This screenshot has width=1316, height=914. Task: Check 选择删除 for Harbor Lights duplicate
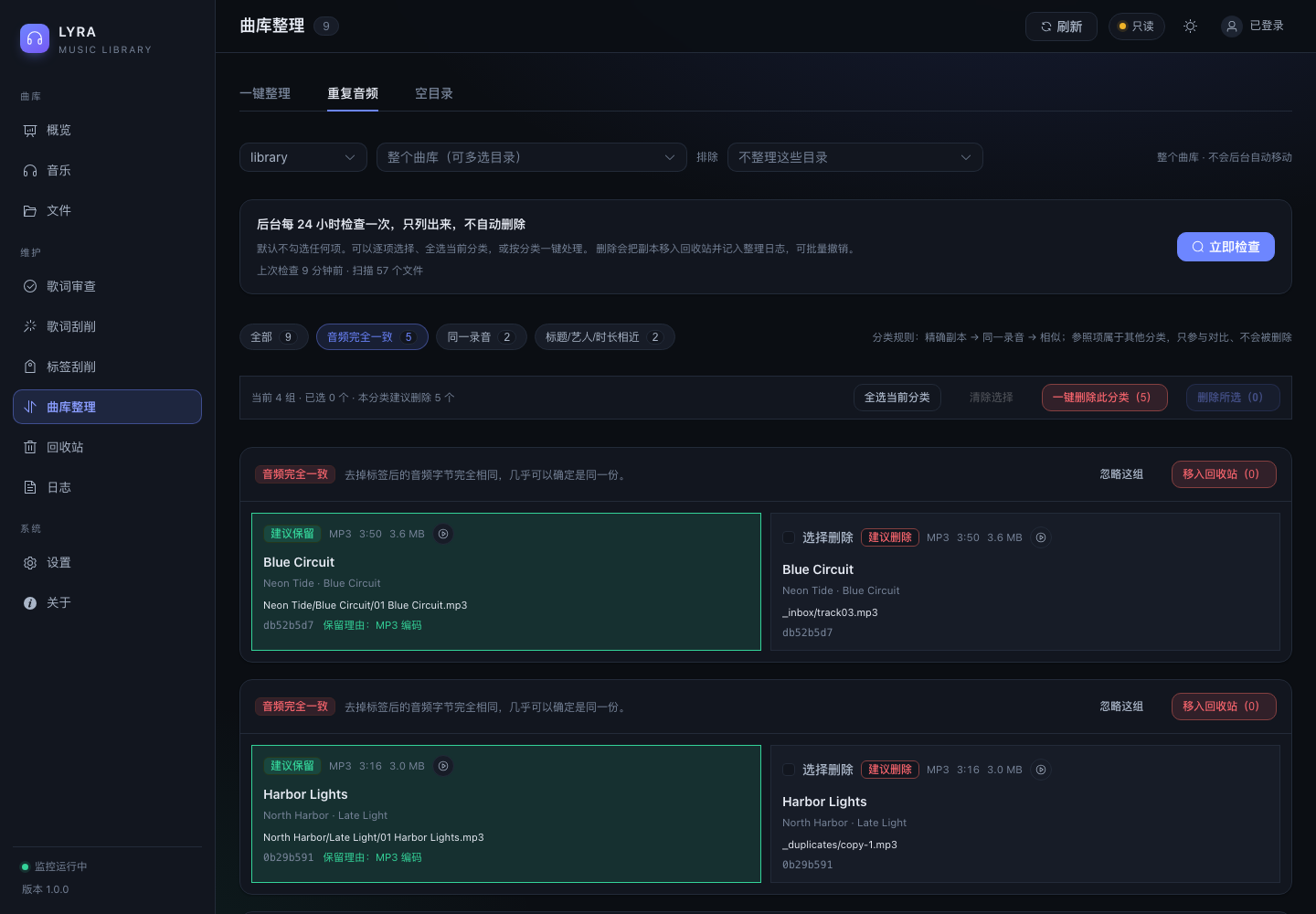click(789, 770)
